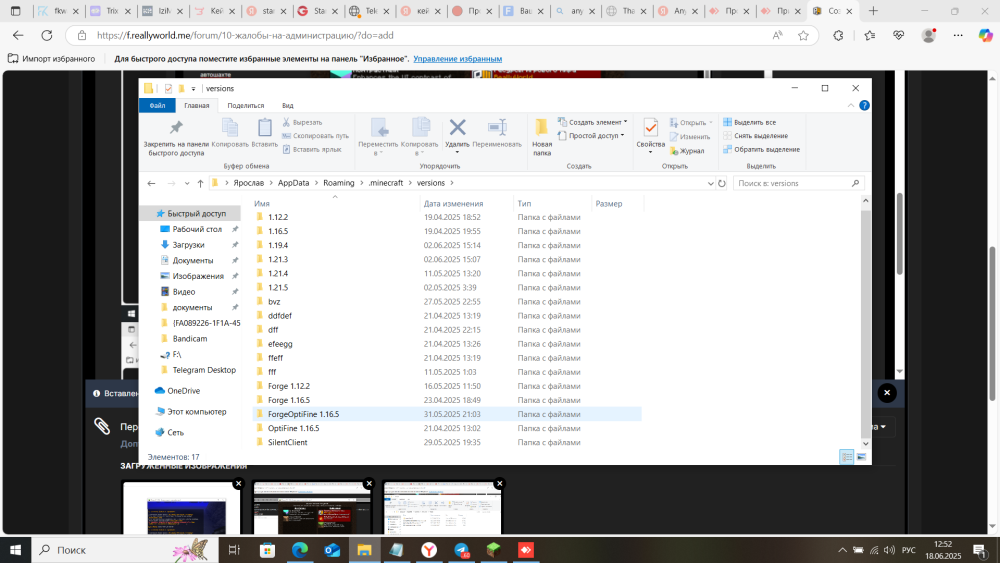Open the Explorer help icon
1000x563 pixels.
click(x=864, y=105)
